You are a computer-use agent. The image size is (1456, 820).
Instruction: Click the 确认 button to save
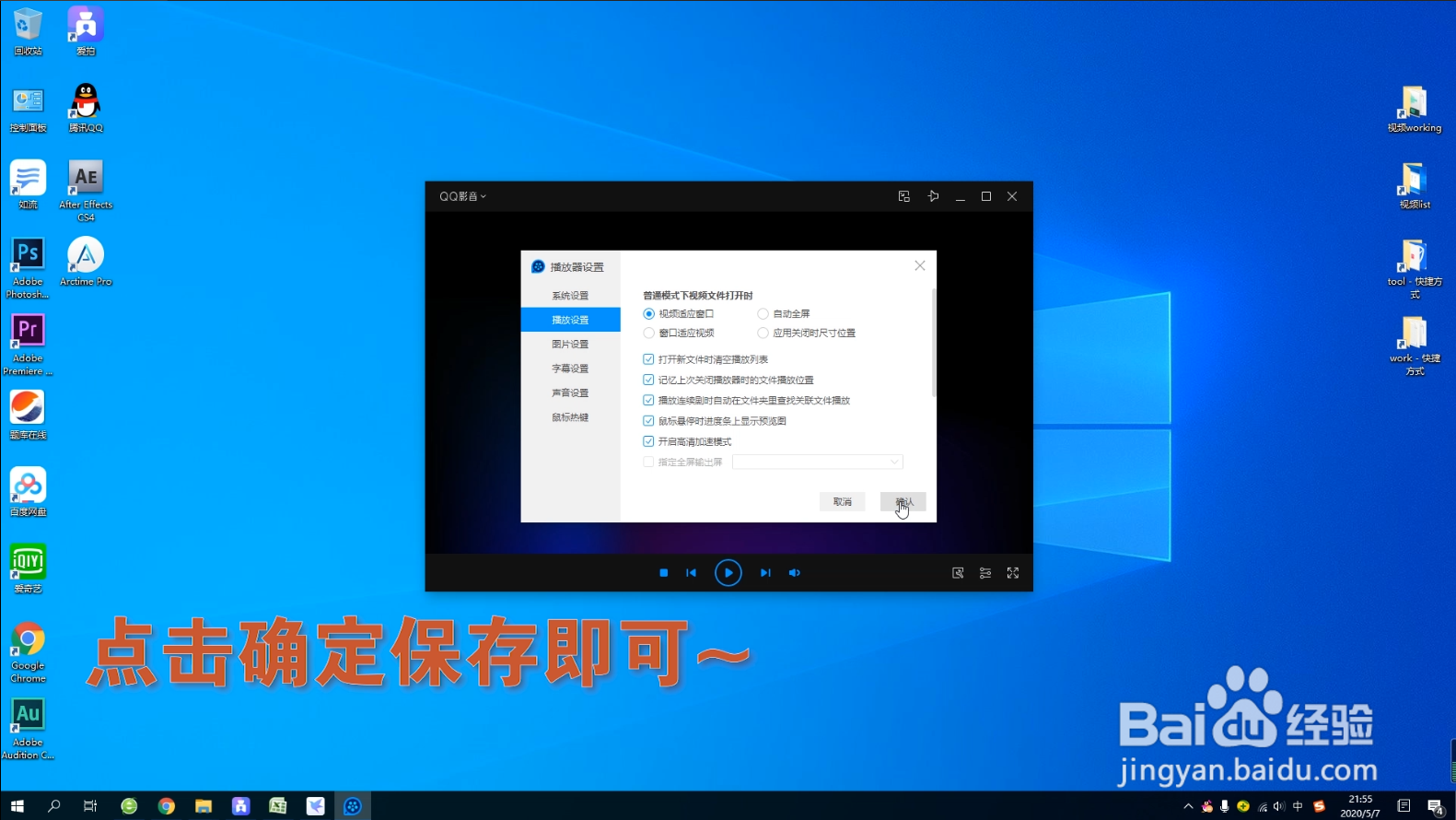[903, 502]
